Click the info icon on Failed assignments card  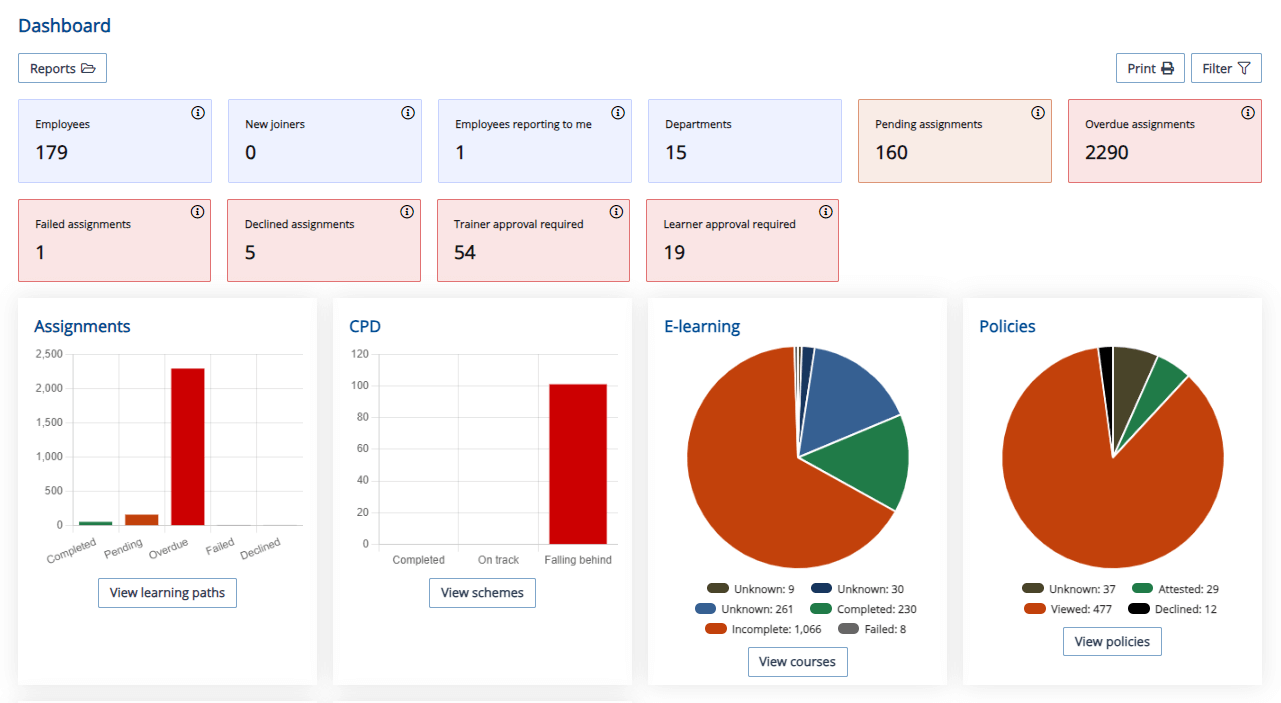click(197, 211)
